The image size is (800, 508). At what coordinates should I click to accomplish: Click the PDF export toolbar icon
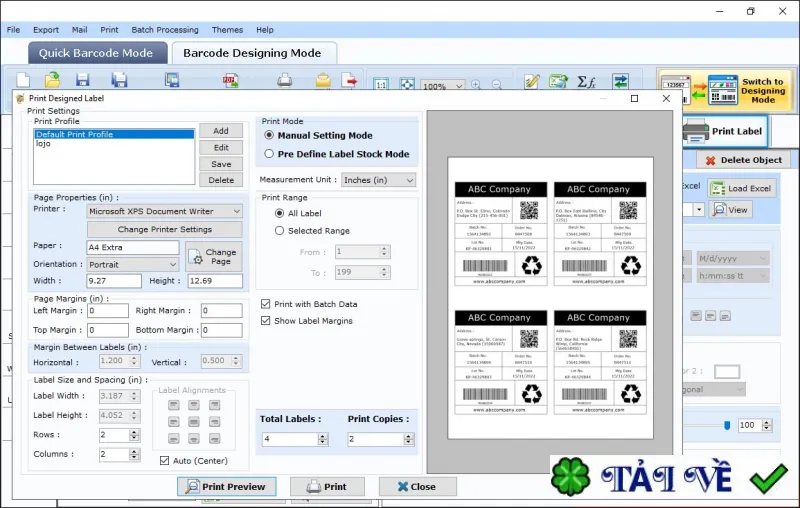[x=231, y=81]
